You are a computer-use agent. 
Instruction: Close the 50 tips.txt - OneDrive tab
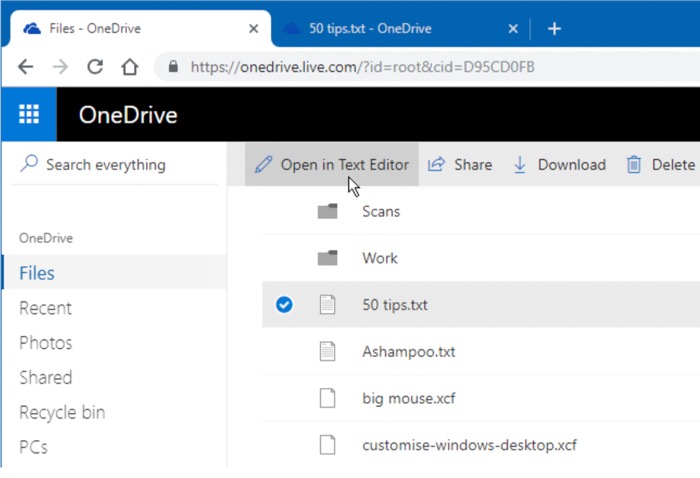(513, 29)
